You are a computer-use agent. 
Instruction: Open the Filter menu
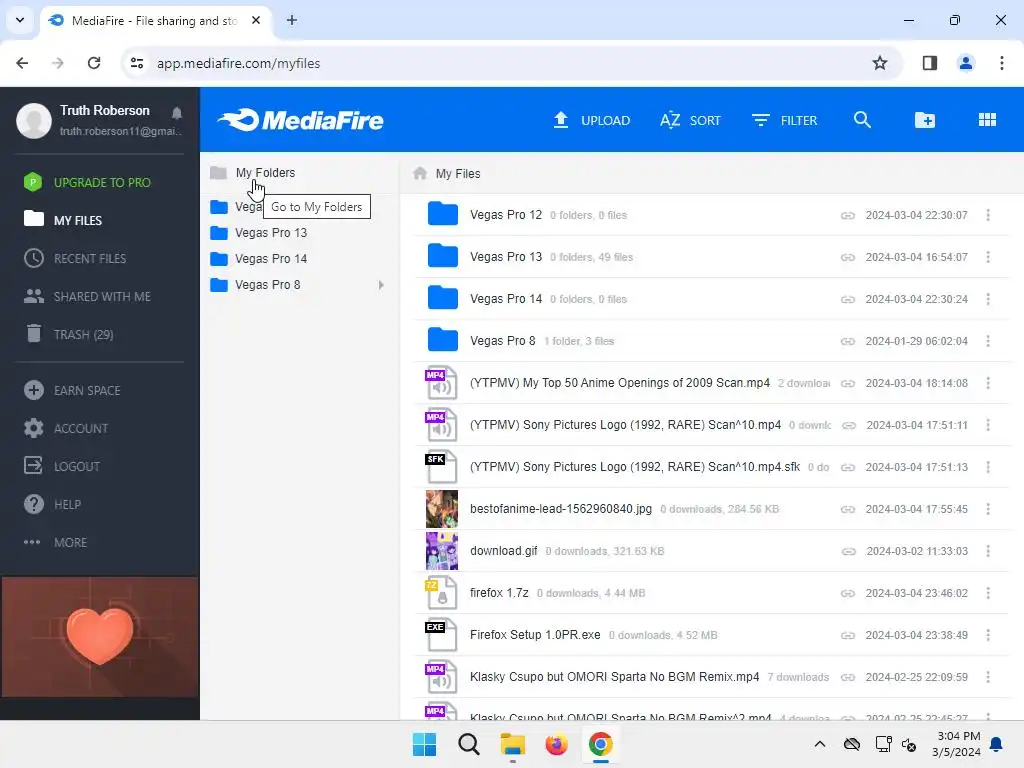click(784, 120)
